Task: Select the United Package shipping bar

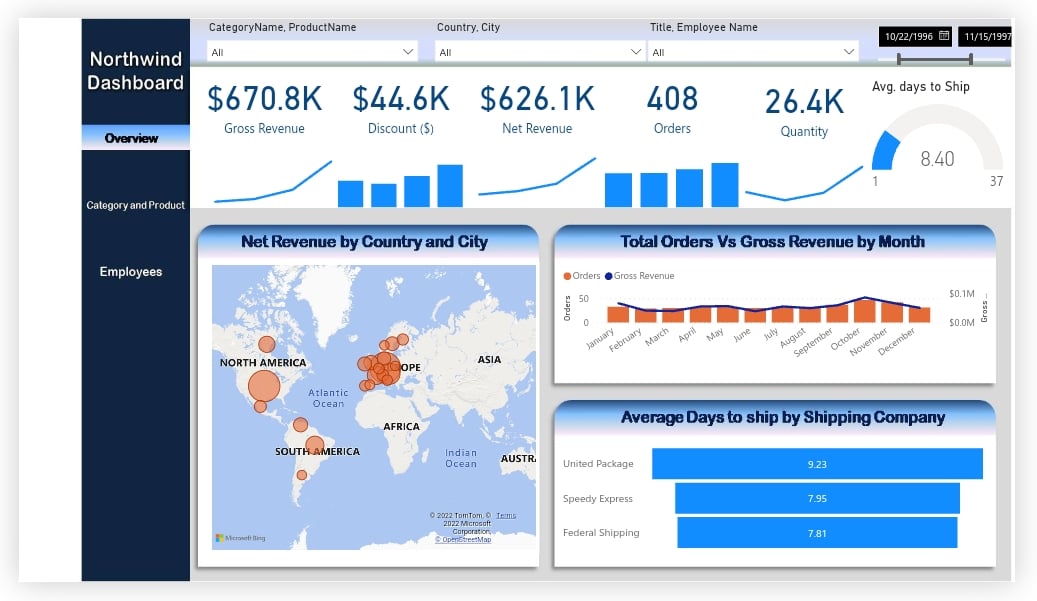Action: click(x=817, y=464)
